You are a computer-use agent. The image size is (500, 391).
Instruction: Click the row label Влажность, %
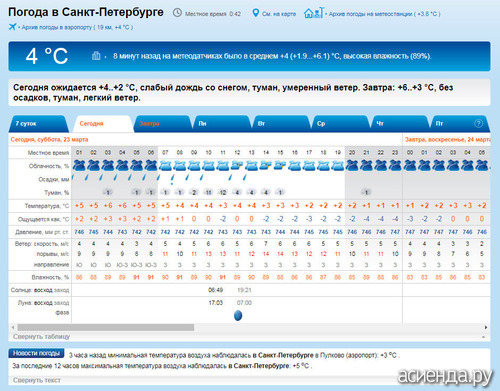pyautogui.click(x=50, y=277)
